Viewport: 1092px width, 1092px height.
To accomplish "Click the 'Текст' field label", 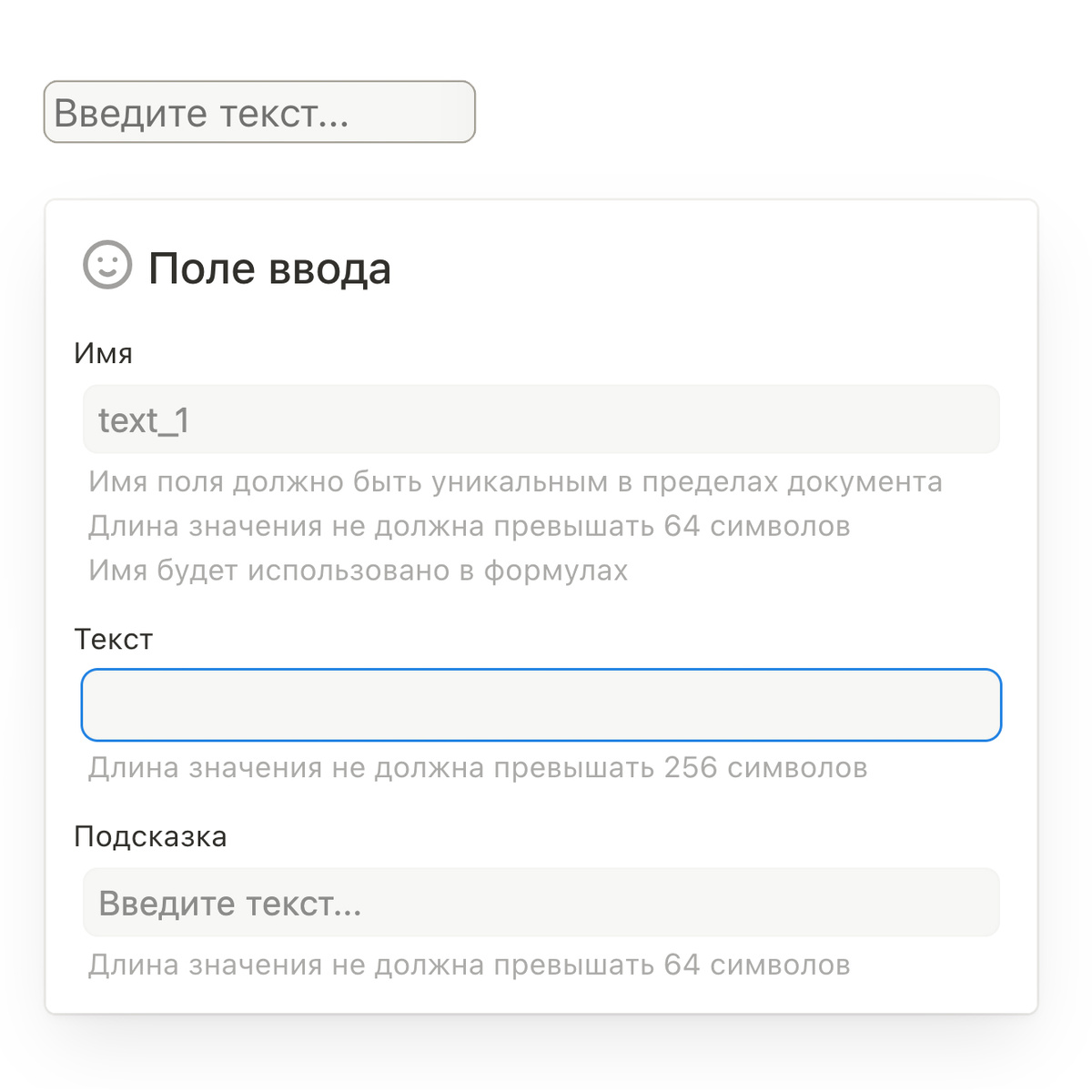I will pos(113,639).
